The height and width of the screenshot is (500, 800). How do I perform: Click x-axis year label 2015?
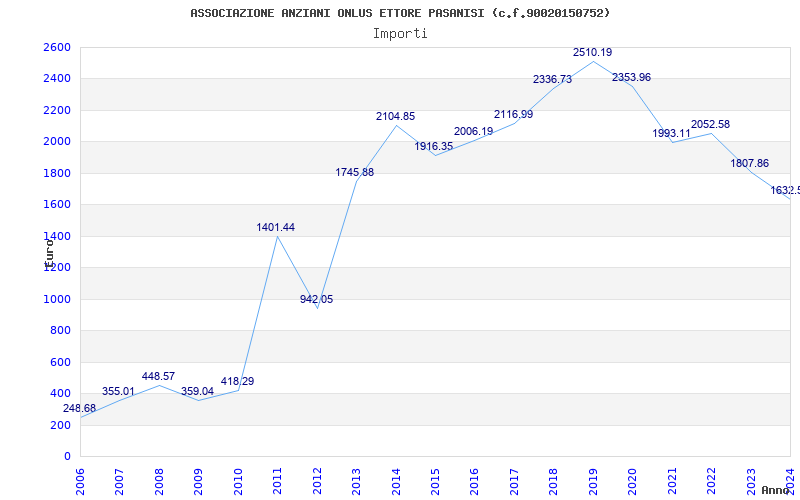(x=435, y=481)
